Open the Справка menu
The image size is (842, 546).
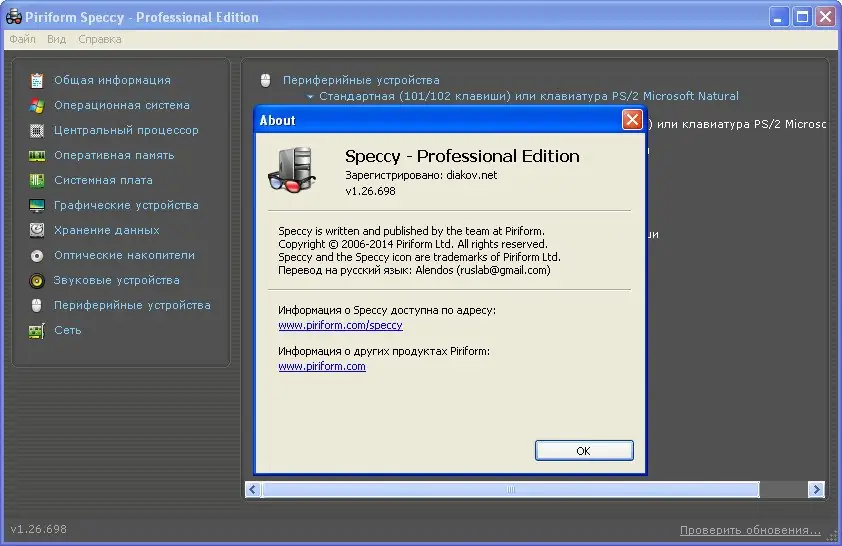[99, 39]
